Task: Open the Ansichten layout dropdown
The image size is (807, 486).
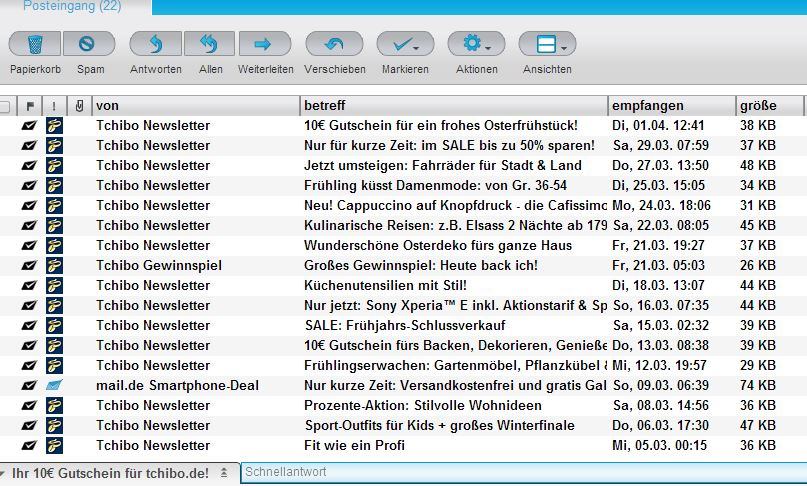Action: pos(548,44)
